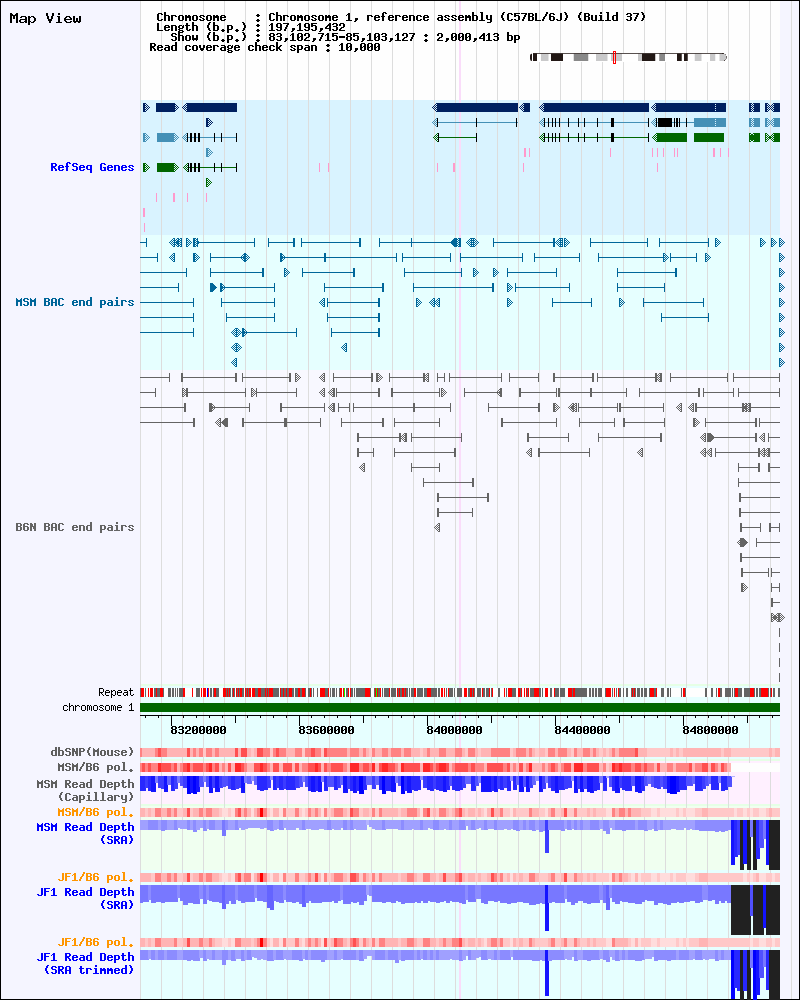Viewport: 800px width, 1000px height.
Task: Open the RefSeq Genes track label
Action: pyautogui.click(x=92, y=167)
